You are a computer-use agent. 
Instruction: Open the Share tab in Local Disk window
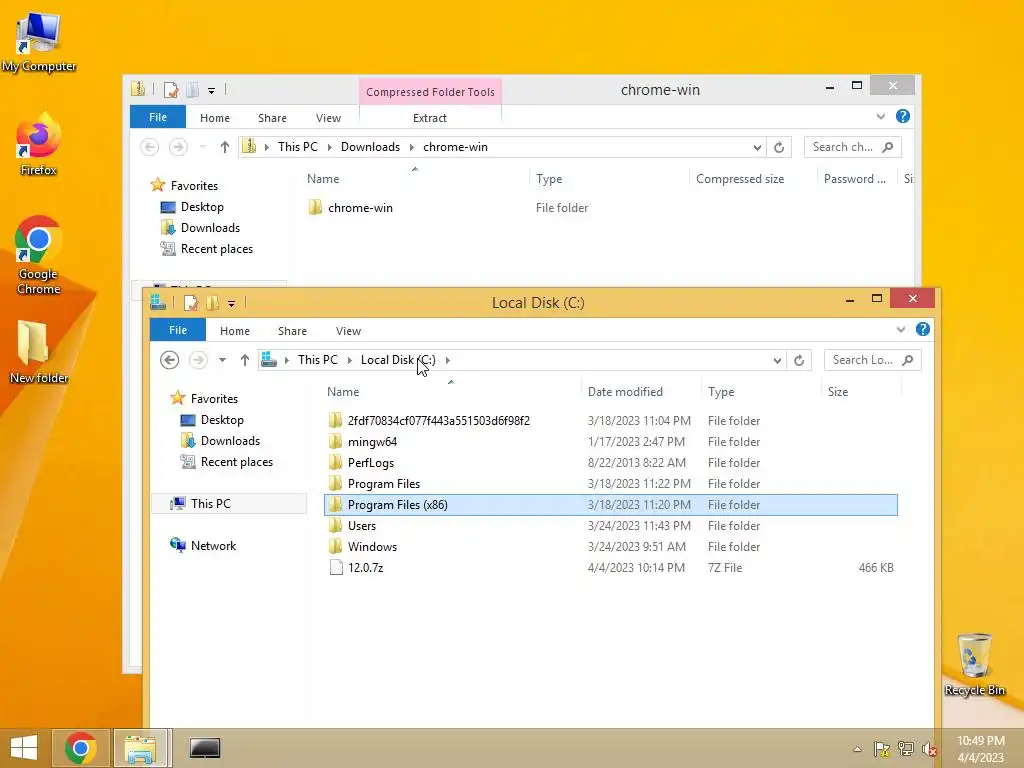(292, 331)
